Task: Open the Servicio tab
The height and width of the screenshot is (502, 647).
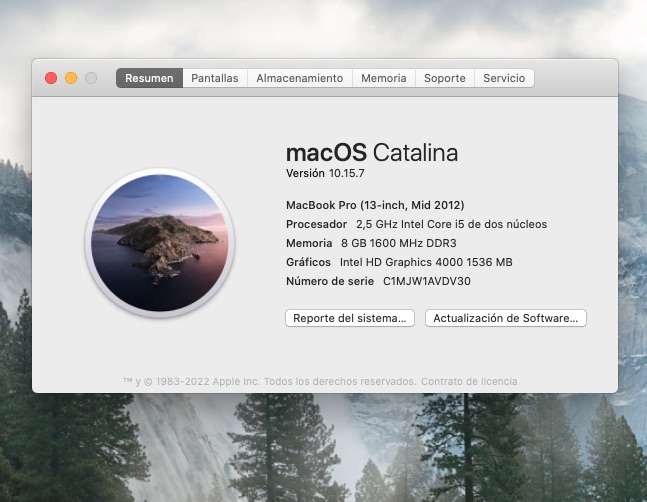Action: (x=504, y=78)
